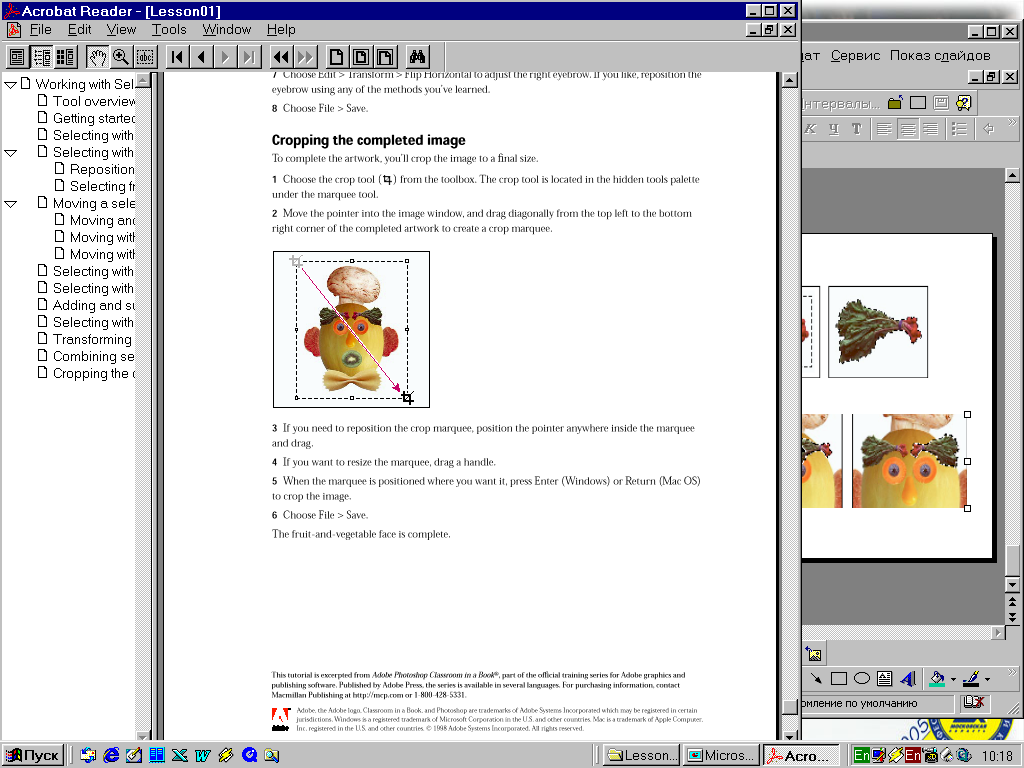Open the Tools menu
The image size is (1024, 768).
pos(169,29)
